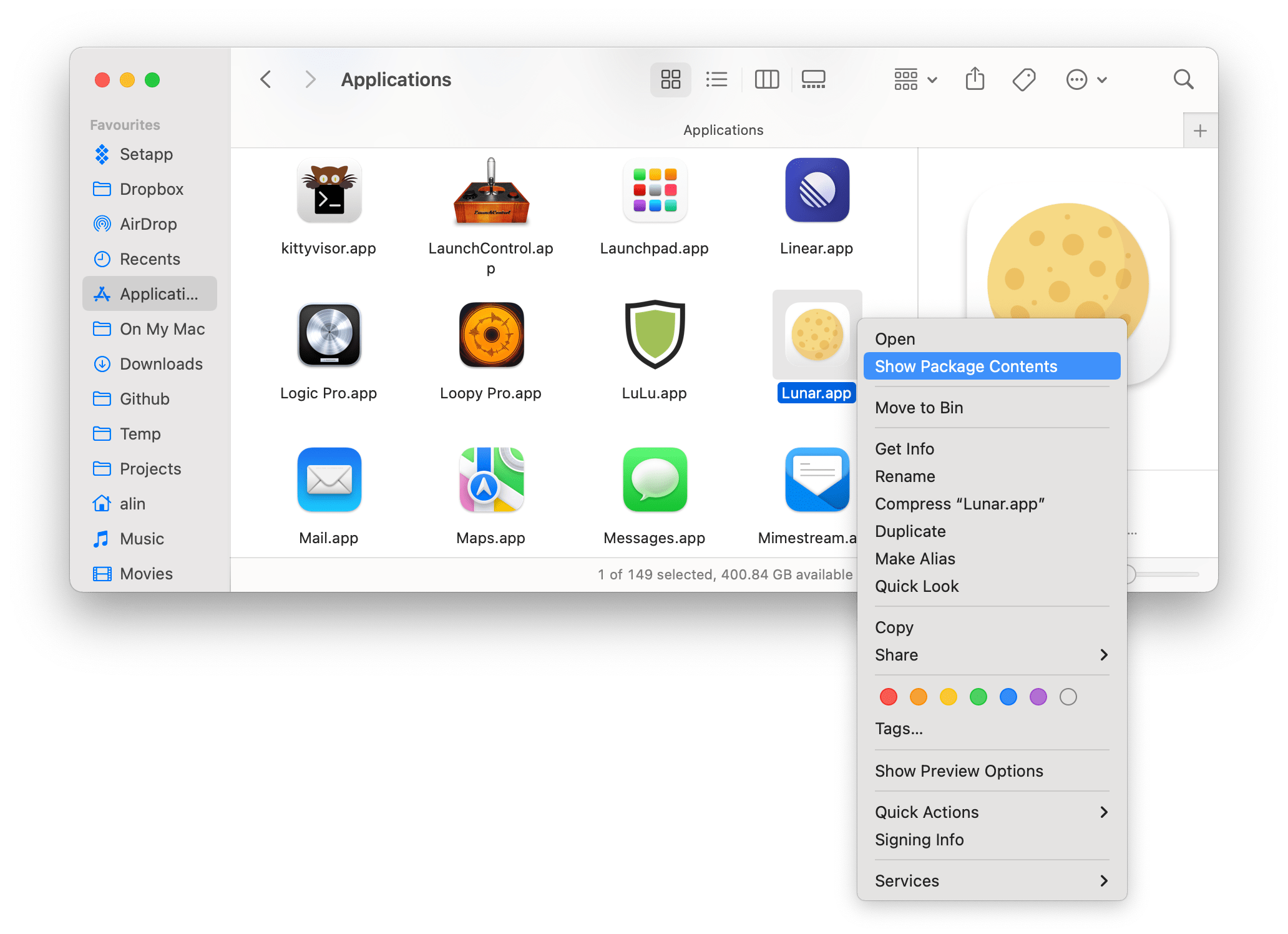Click the Edit Tags toolbar icon

[x=1024, y=80]
